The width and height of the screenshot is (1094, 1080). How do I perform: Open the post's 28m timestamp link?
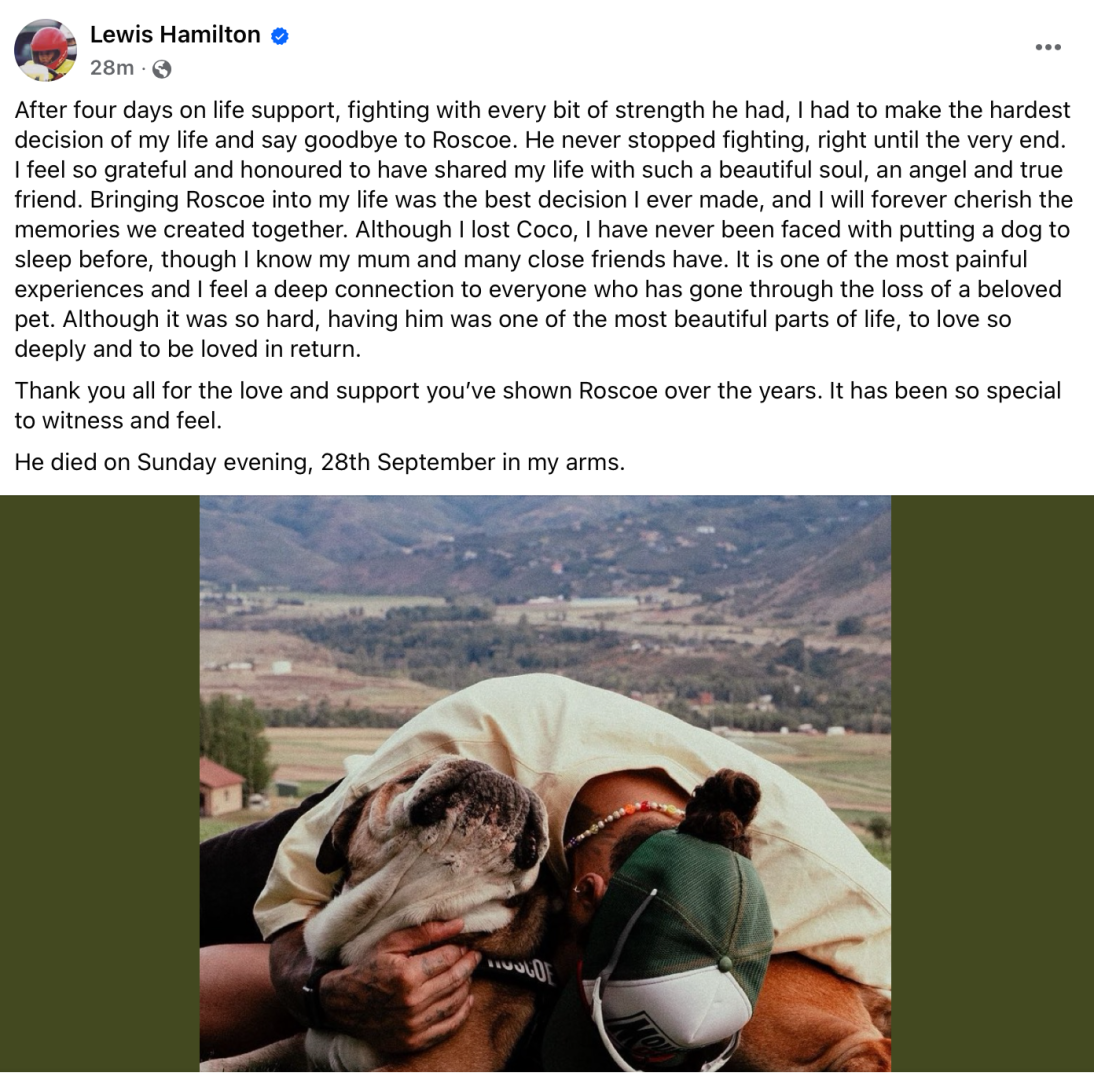[x=111, y=68]
